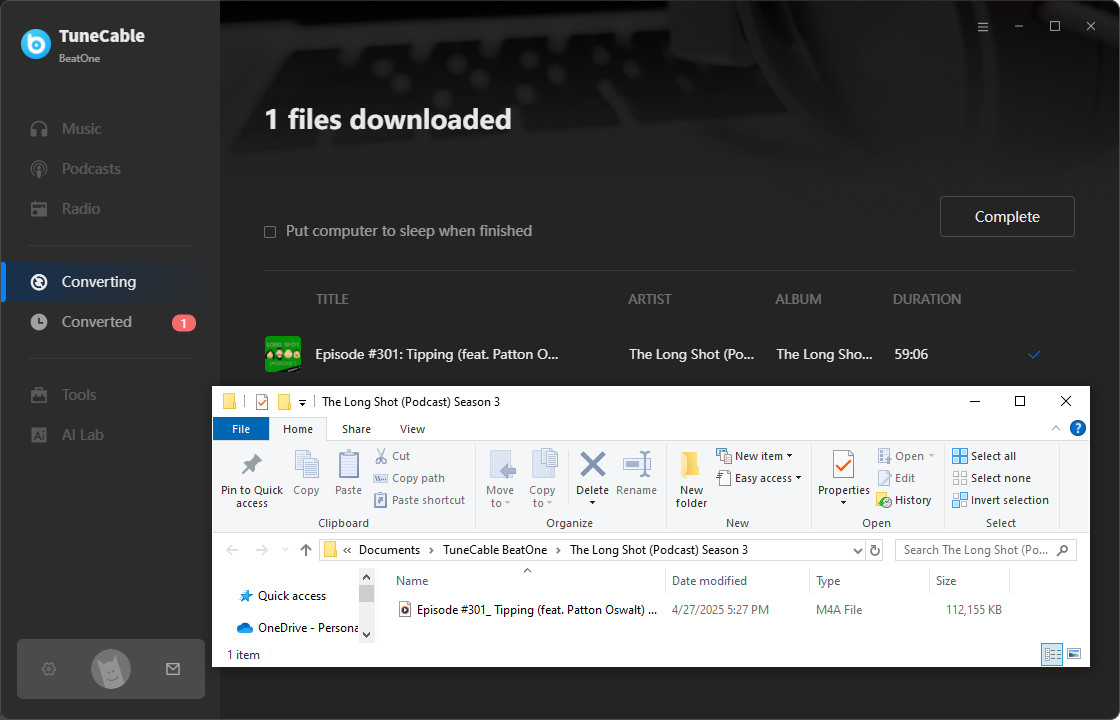The image size is (1120, 720).
Task: Click Open in the ribbon Open group
Action: (x=906, y=456)
